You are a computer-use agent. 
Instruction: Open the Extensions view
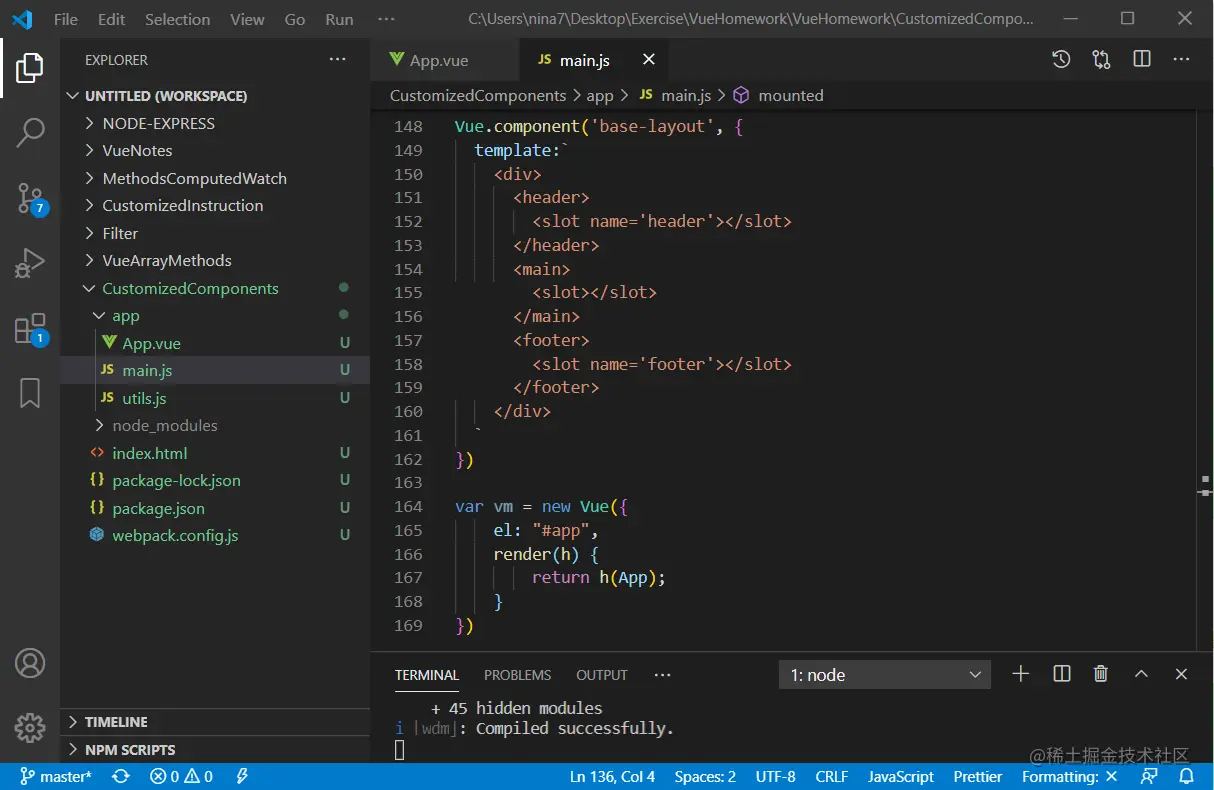[x=30, y=329]
